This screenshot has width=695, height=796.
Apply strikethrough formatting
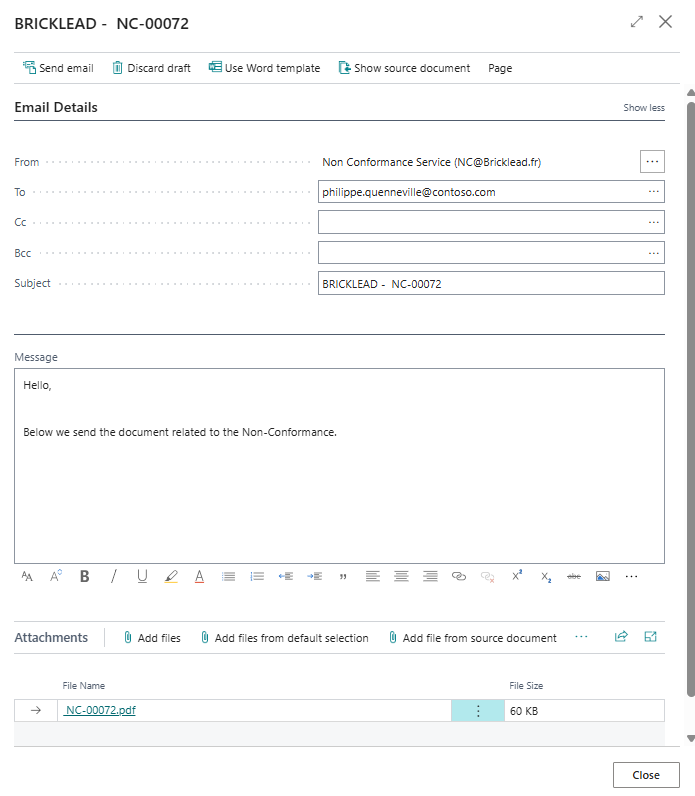pyautogui.click(x=574, y=576)
